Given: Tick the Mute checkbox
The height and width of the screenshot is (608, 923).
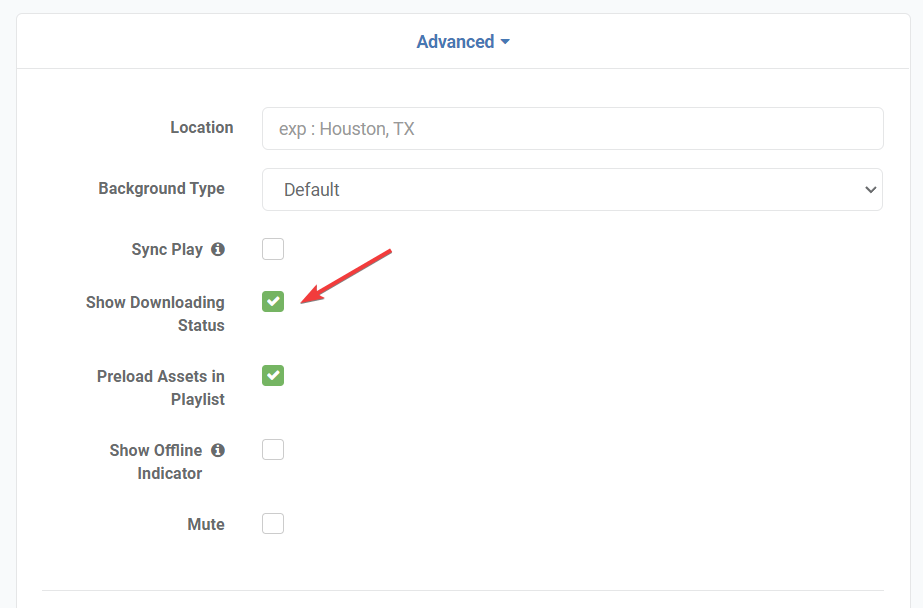Looking at the screenshot, I should click(273, 524).
